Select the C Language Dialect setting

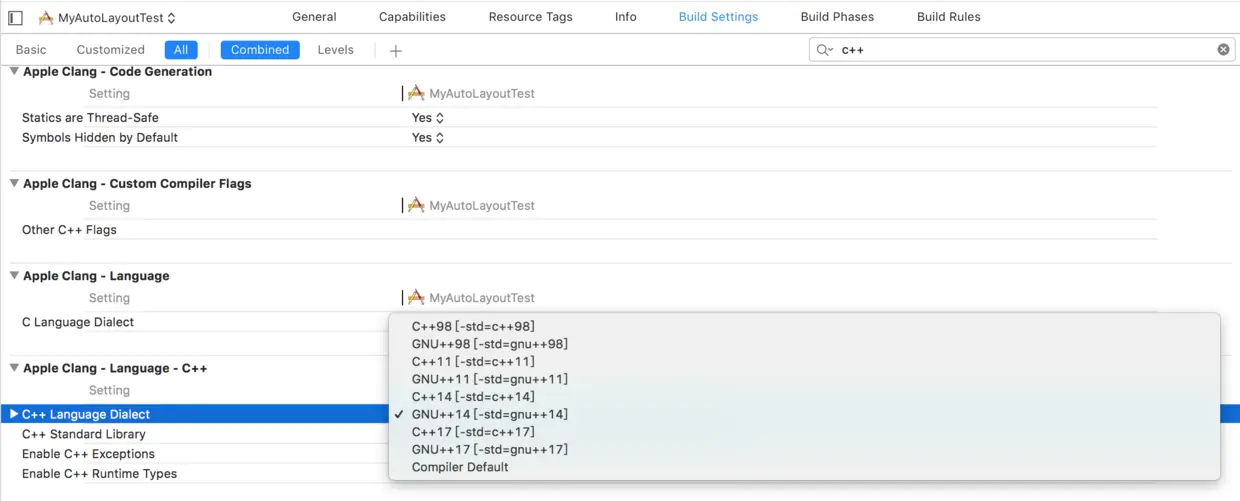click(78, 322)
